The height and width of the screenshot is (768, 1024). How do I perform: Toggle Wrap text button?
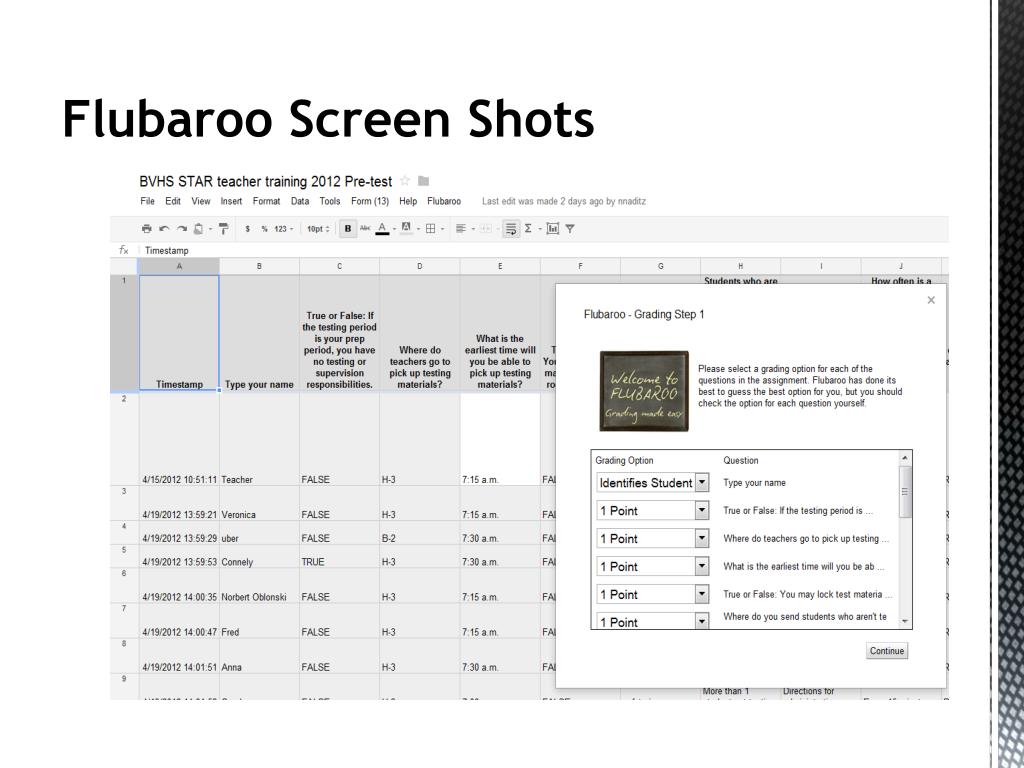[x=512, y=229]
